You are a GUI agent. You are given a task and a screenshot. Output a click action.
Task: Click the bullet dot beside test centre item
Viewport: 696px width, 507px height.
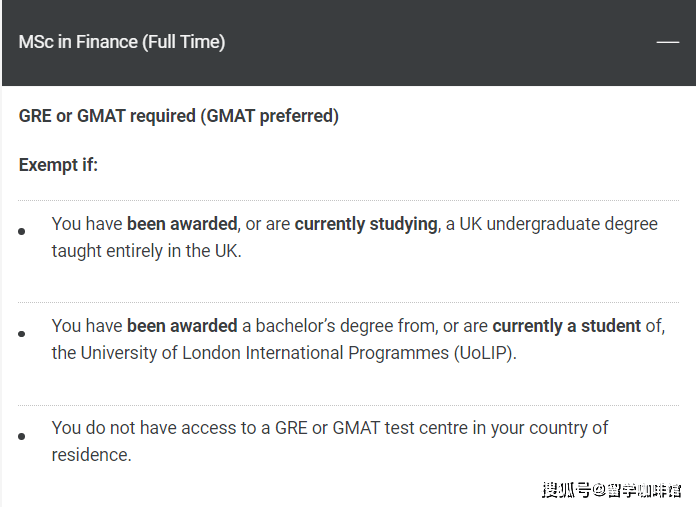[x=22, y=436]
